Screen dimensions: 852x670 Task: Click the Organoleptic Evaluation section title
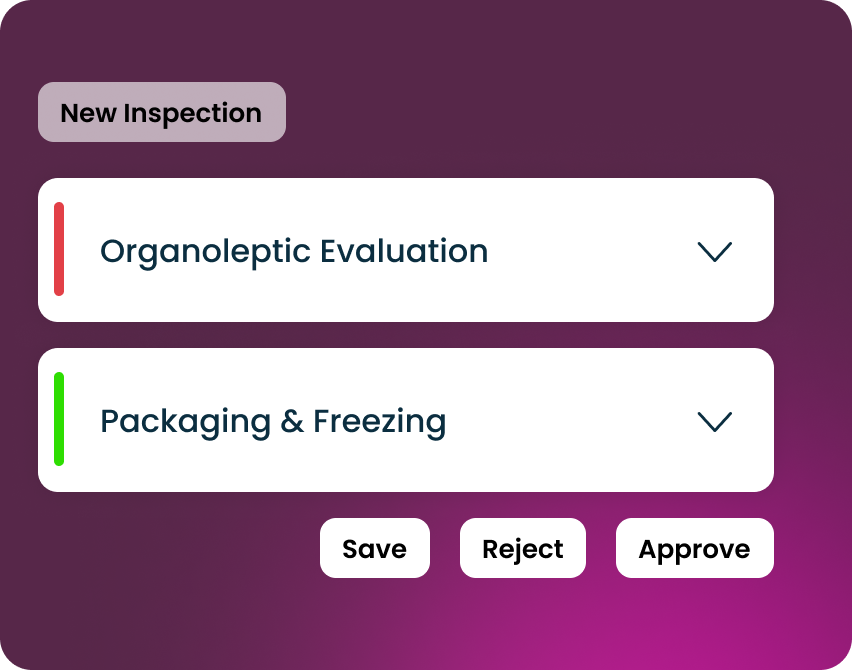click(x=294, y=251)
